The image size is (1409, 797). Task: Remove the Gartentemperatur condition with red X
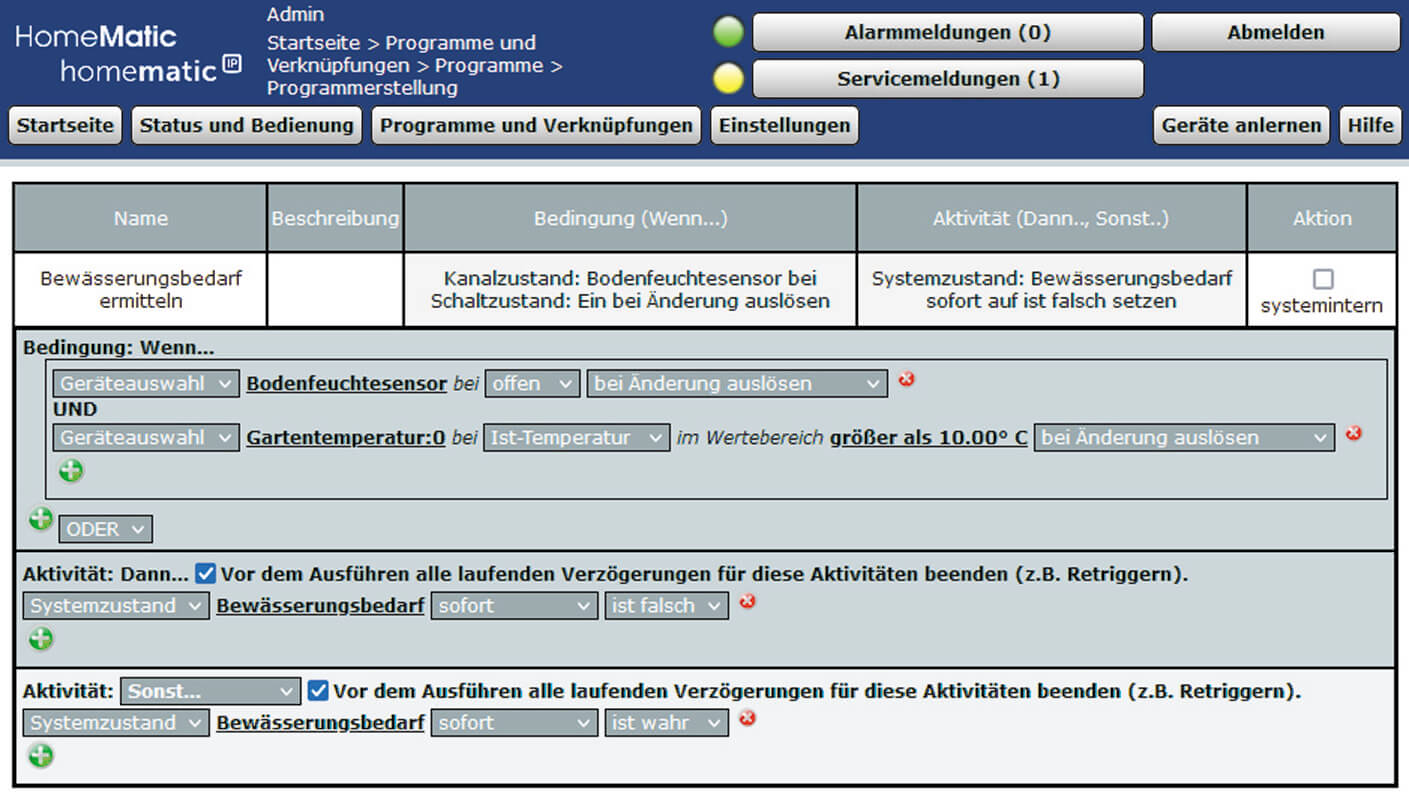1353,434
